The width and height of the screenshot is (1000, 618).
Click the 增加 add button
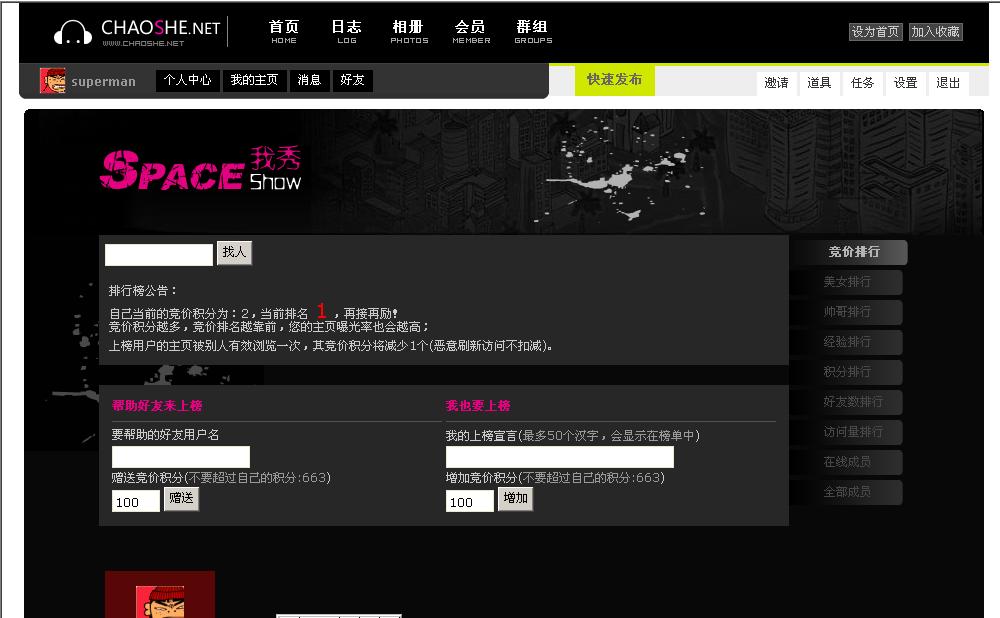coord(515,499)
